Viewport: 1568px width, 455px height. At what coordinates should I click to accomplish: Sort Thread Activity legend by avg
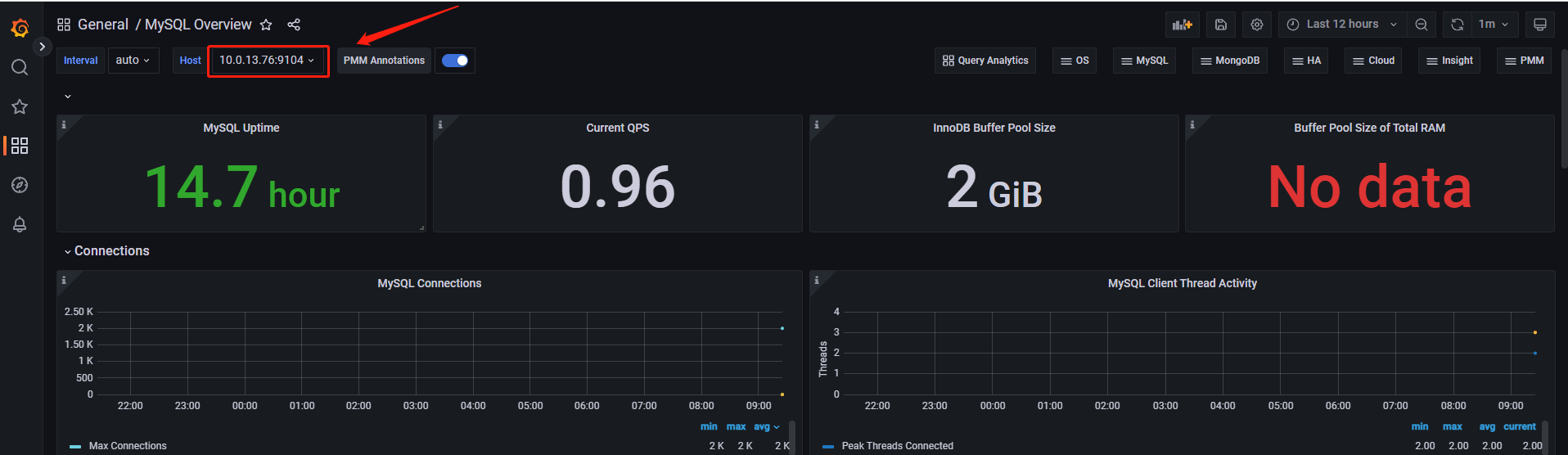(x=1487, y=426)
